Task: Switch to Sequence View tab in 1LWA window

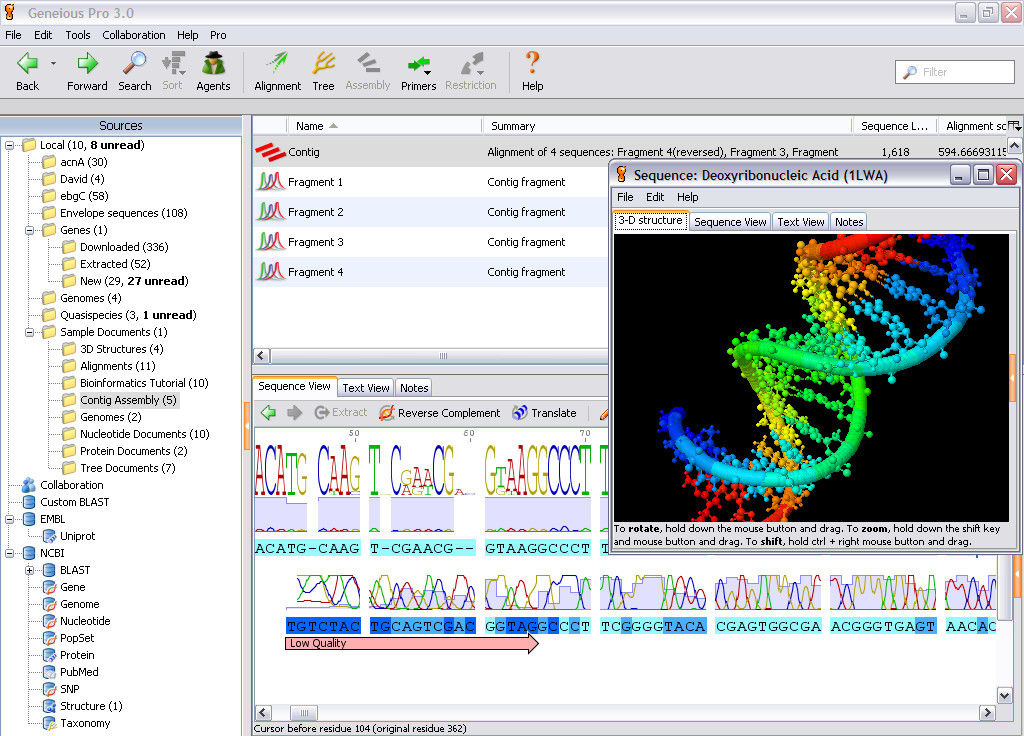Action: click(x=730, y=222)
